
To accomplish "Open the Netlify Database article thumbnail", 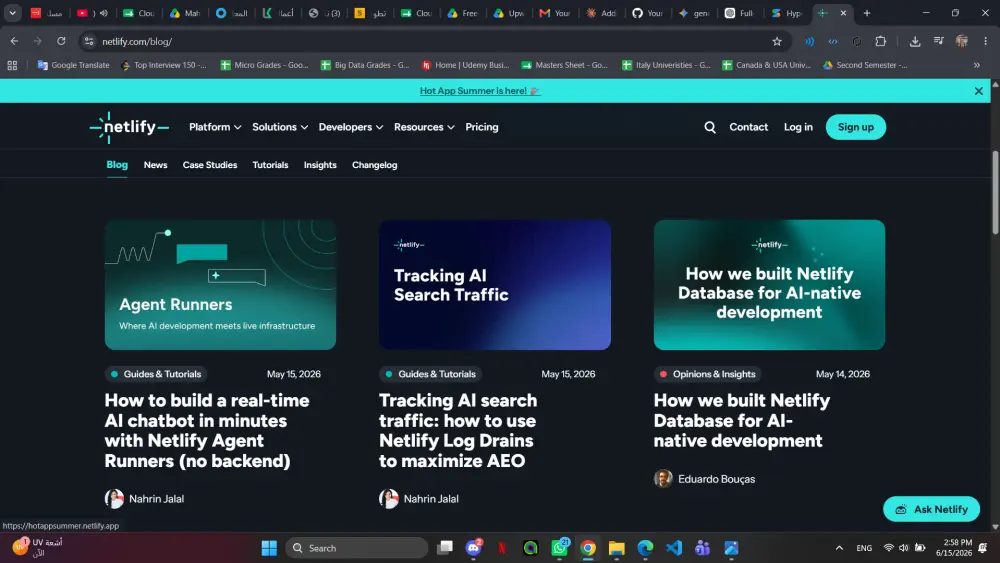I will [769, 285].
